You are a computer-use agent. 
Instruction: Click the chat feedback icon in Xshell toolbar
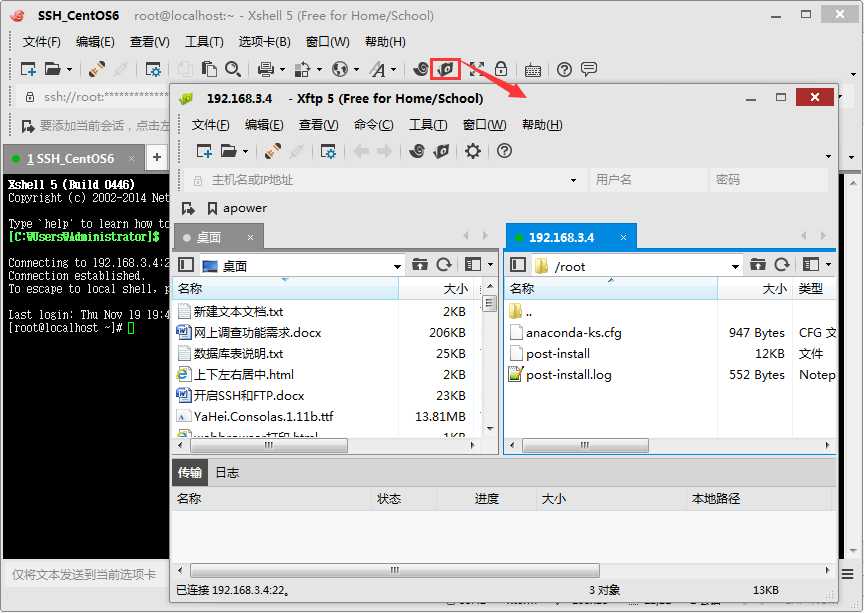pos(589,69)
